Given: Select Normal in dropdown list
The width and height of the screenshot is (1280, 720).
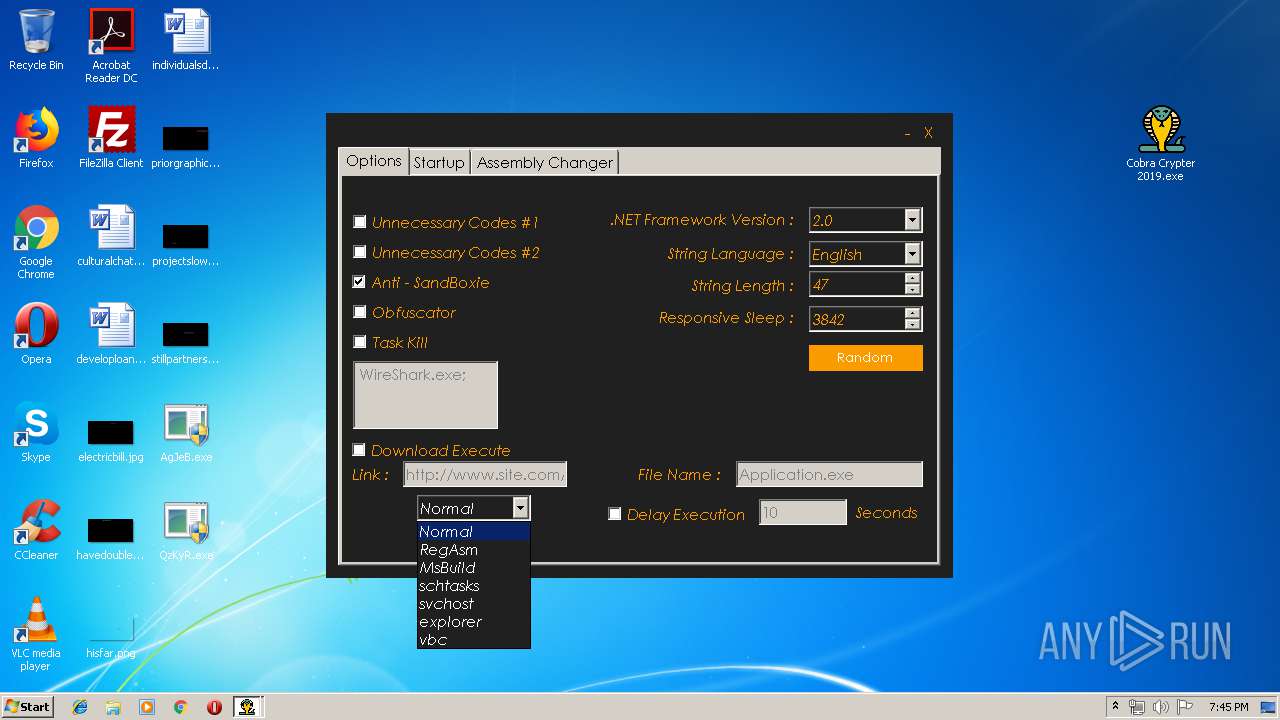Looking at the screenshot, I should pyautogui.click(x=473, y=532).
